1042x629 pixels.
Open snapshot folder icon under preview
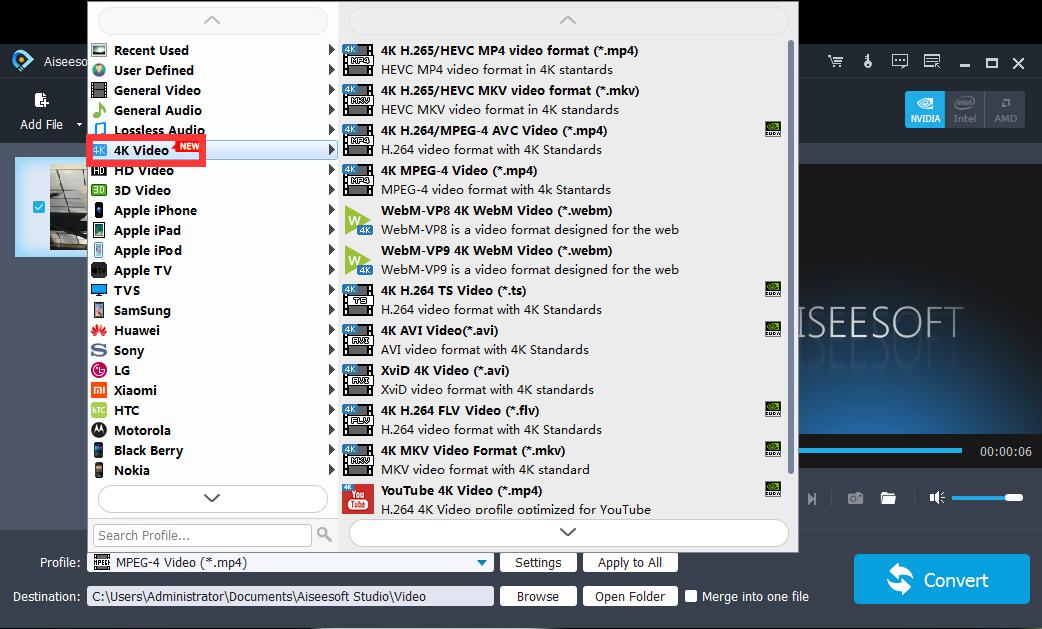tap(888, 498)
